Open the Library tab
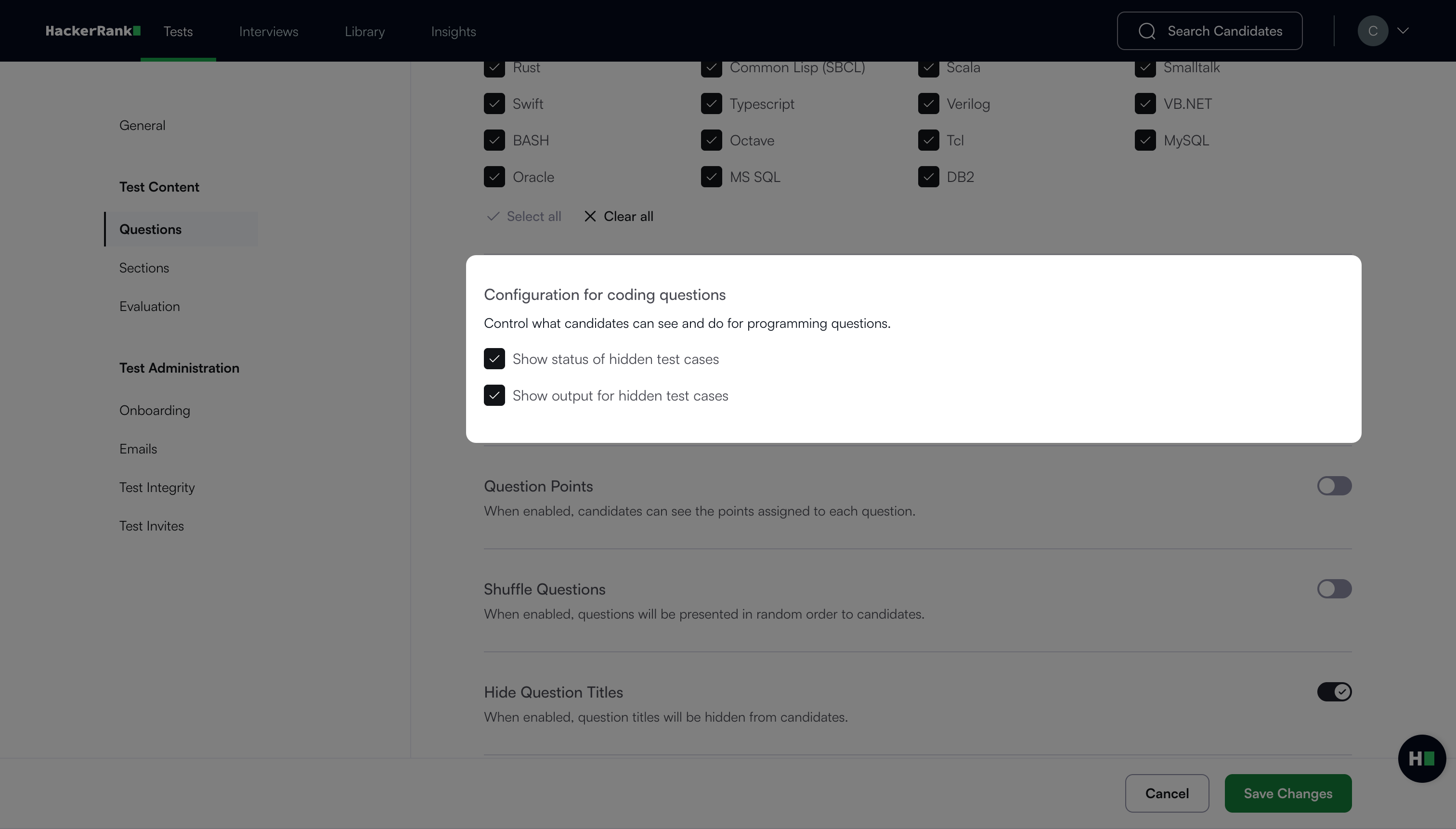 pos(364,31)
